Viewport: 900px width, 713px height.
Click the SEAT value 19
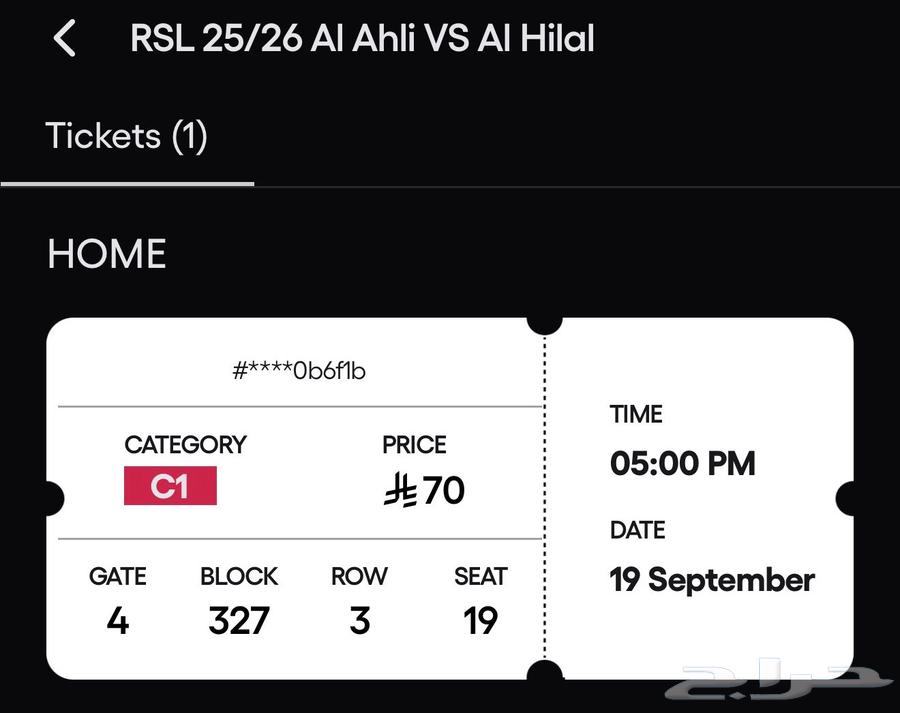click(481, 621)
